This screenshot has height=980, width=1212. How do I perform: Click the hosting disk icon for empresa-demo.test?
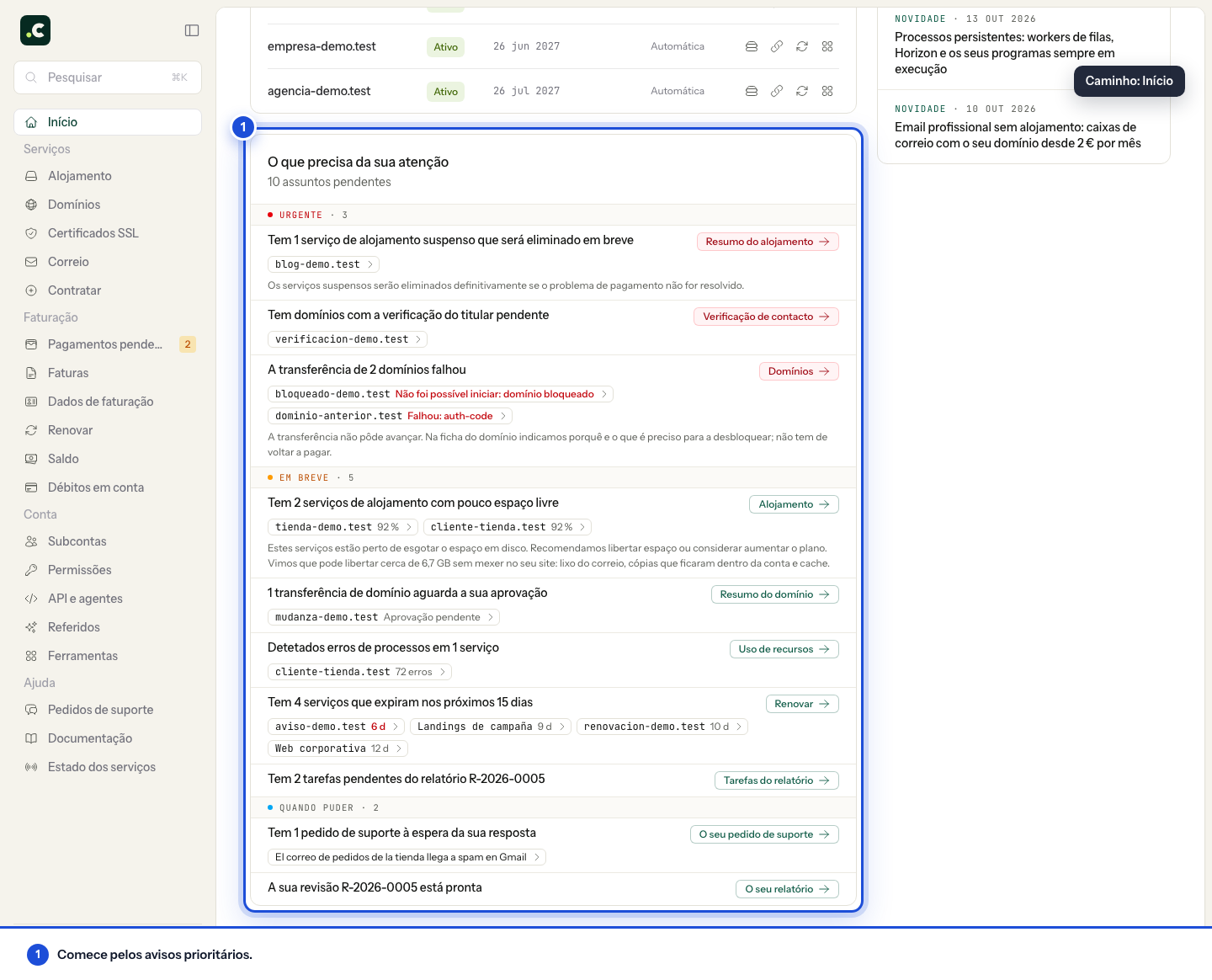click(752, 46)
